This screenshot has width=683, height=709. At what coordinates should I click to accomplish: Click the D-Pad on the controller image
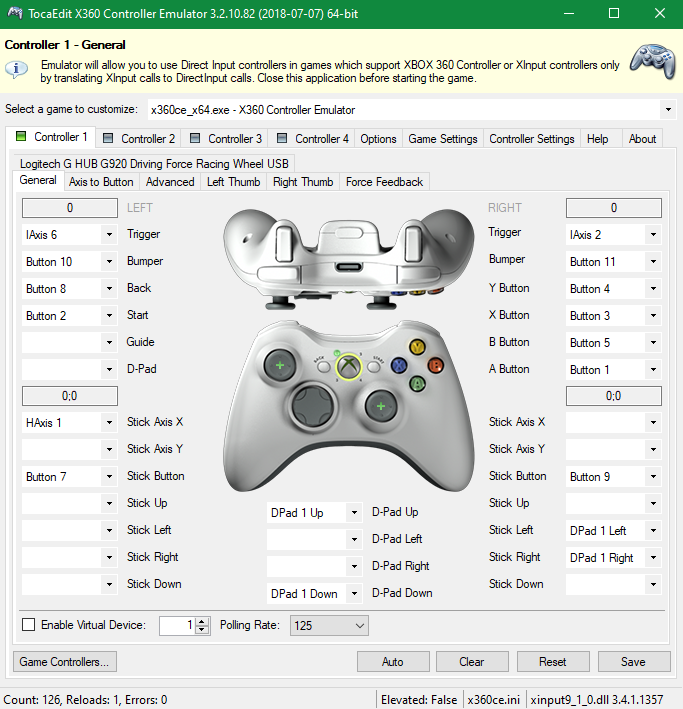click(313, 406)
